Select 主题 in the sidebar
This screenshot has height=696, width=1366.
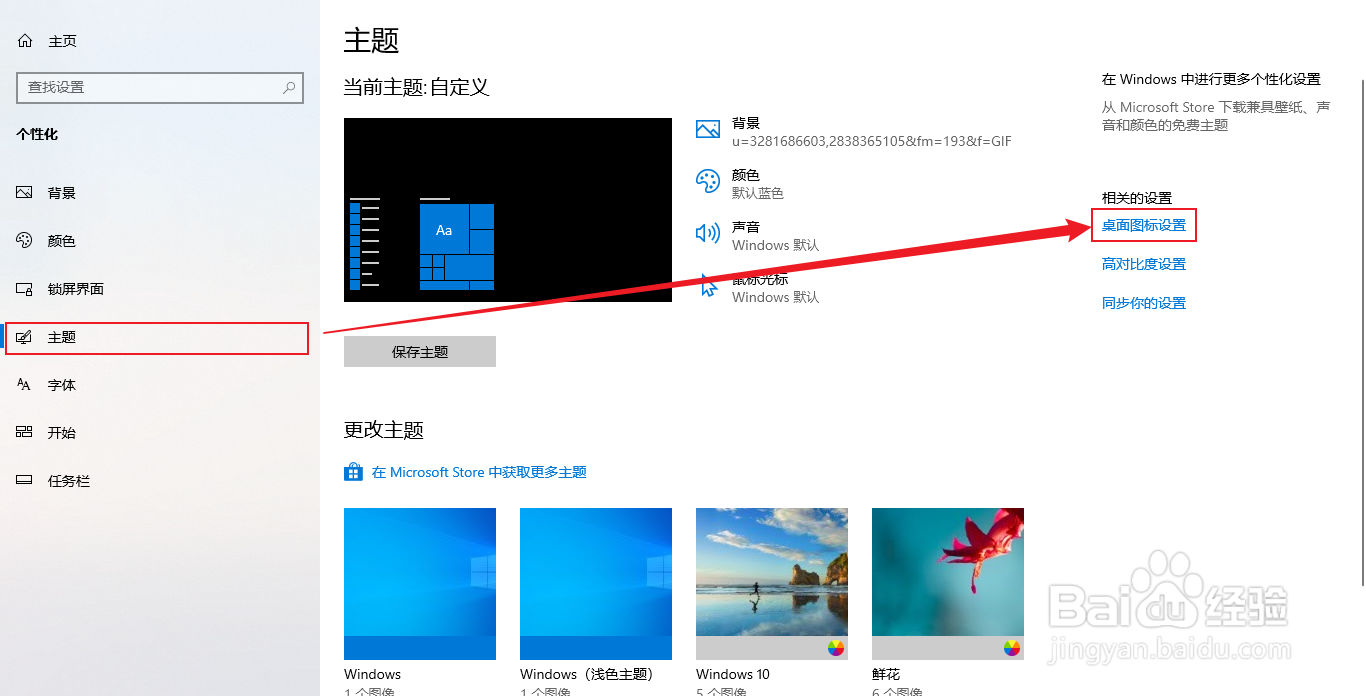tap(157, 338)
